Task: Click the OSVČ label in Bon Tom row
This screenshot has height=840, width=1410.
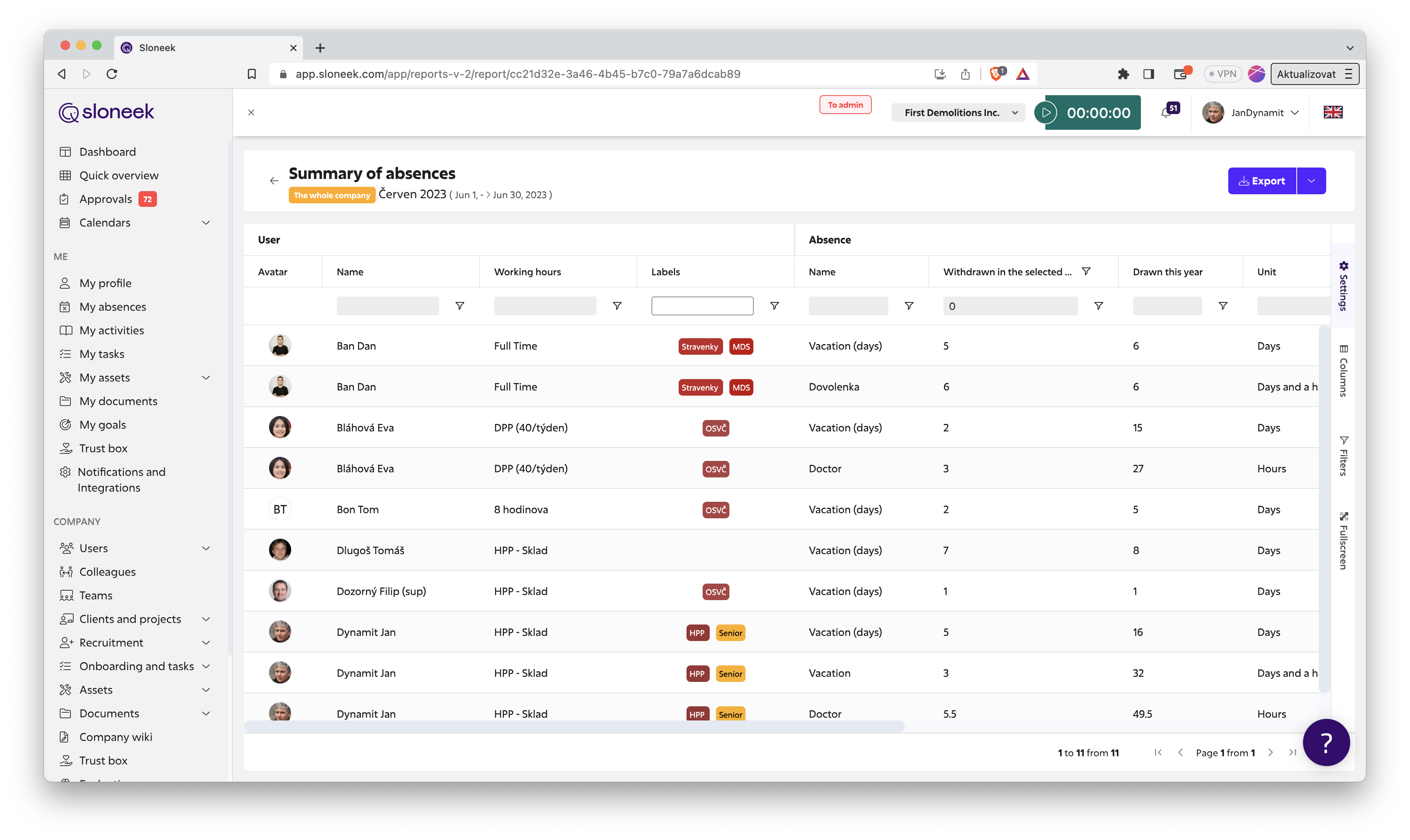Action: pyautogui.click(x=715, y=509)
